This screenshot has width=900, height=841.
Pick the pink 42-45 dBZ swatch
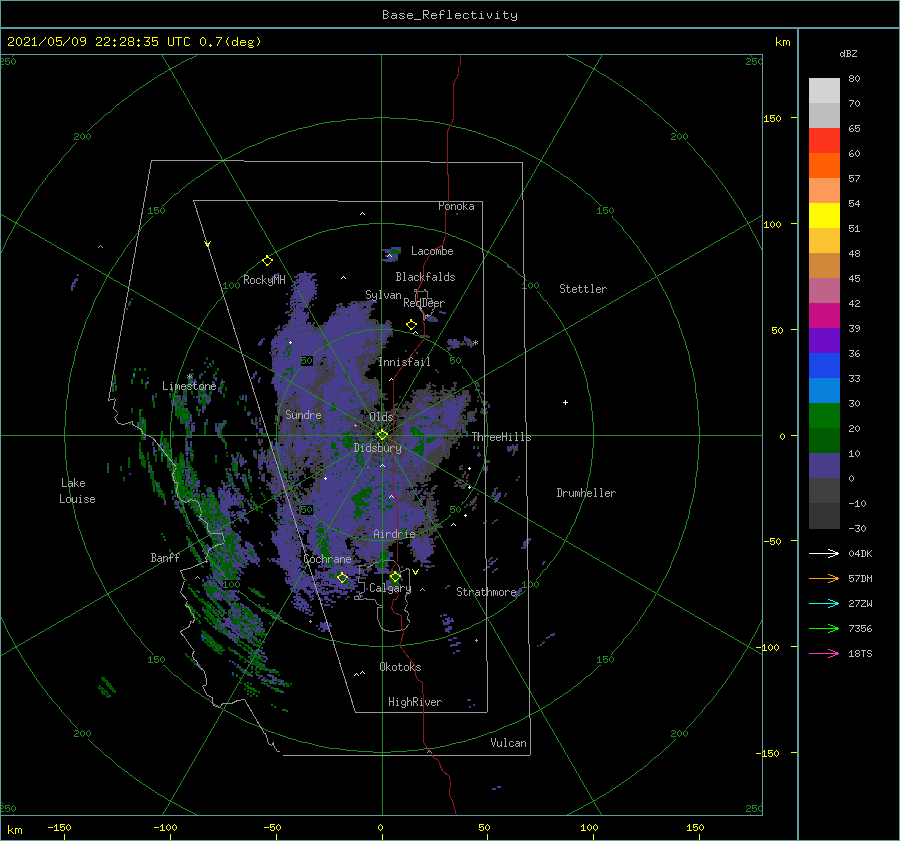[x=824, y=291]
